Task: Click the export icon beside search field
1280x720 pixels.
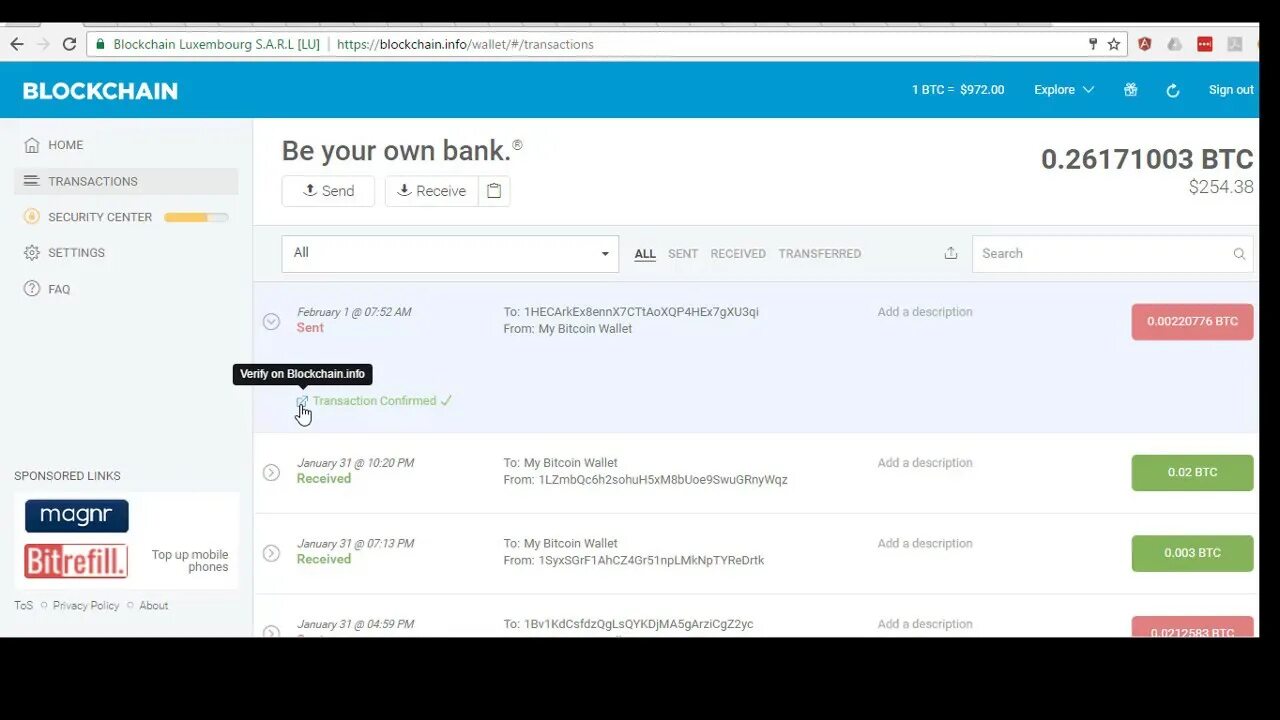Action: pyautogui.click(x=951, y=254)
